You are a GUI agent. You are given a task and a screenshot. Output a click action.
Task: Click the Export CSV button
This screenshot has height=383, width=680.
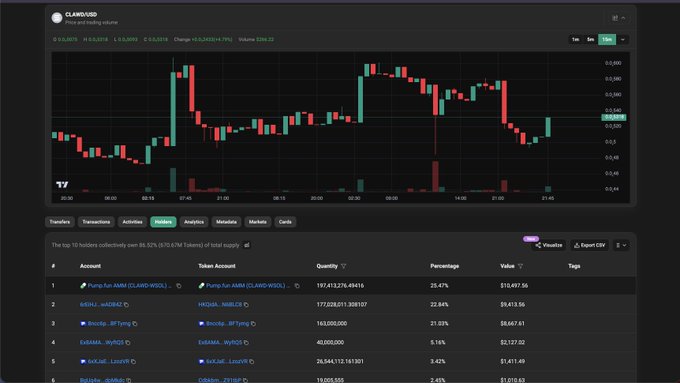pos(589,246)
